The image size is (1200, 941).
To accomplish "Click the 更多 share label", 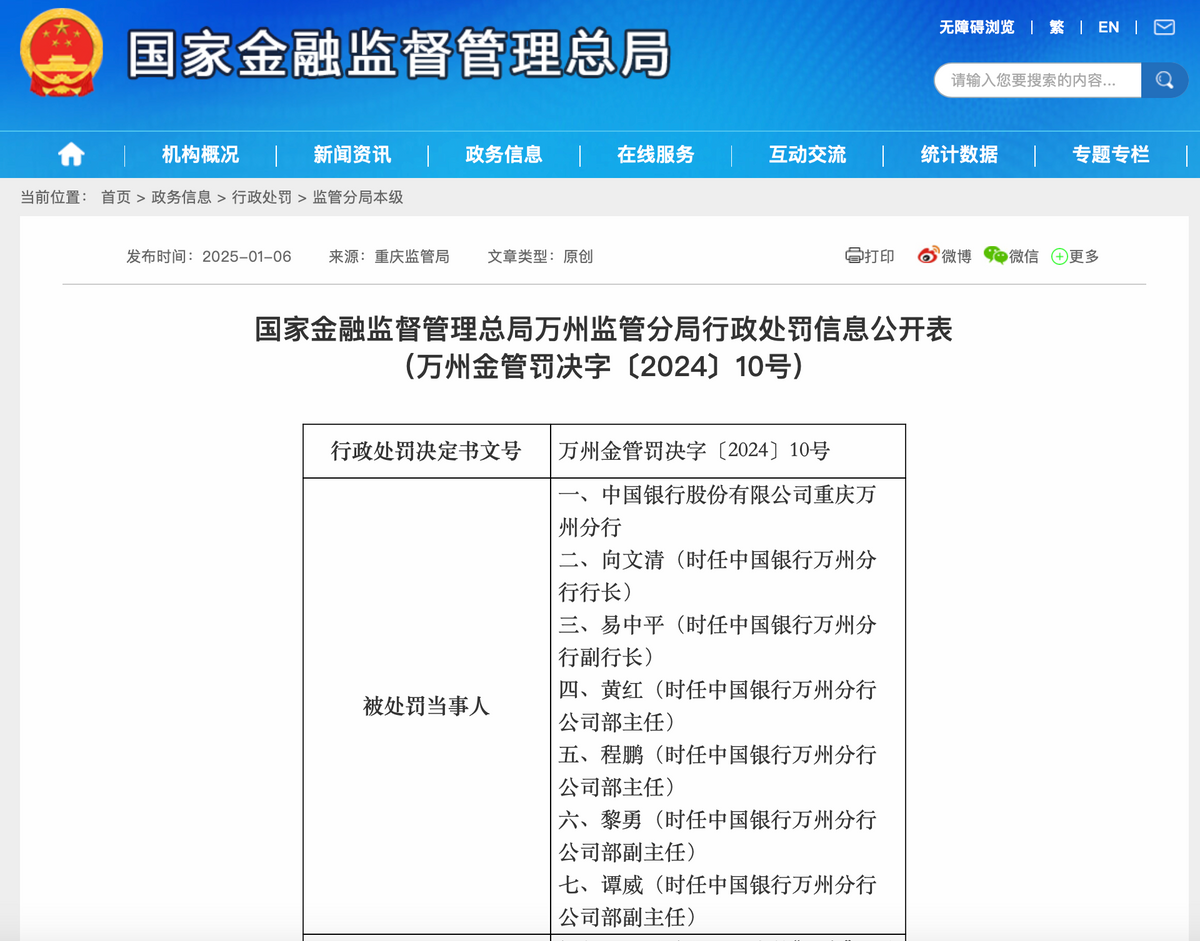I will point(1084,257).
